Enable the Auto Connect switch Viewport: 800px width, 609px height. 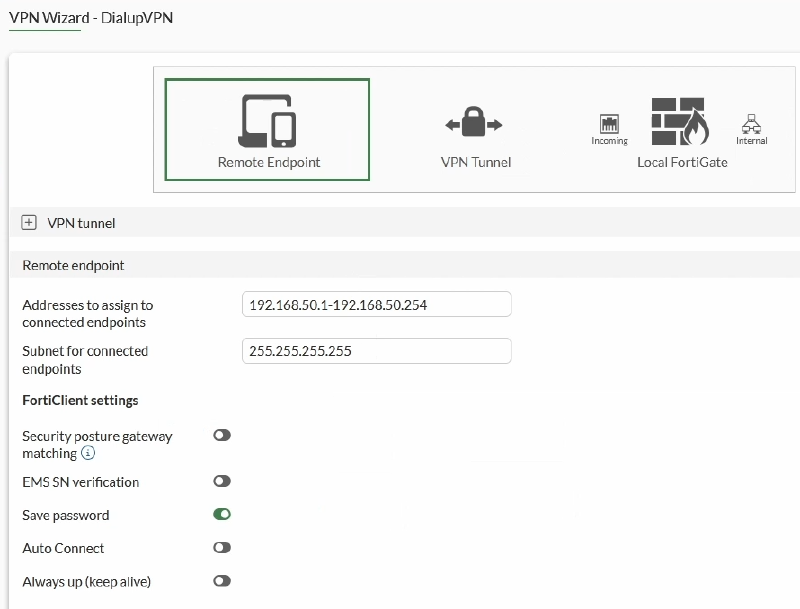[x=222, y=547]
